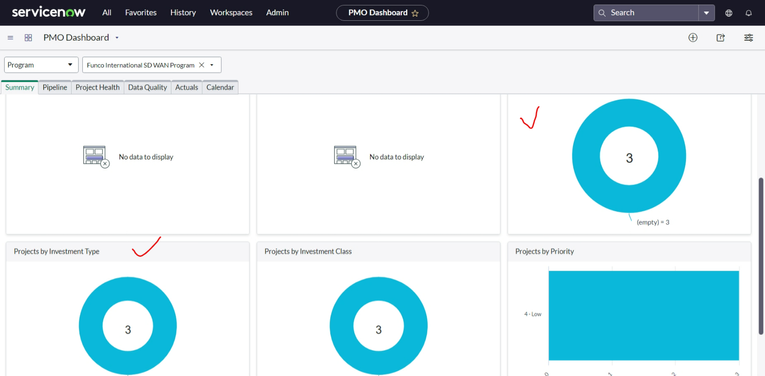Open the All menu
This screenshot has width=765, height=376.
click(107, 13)
